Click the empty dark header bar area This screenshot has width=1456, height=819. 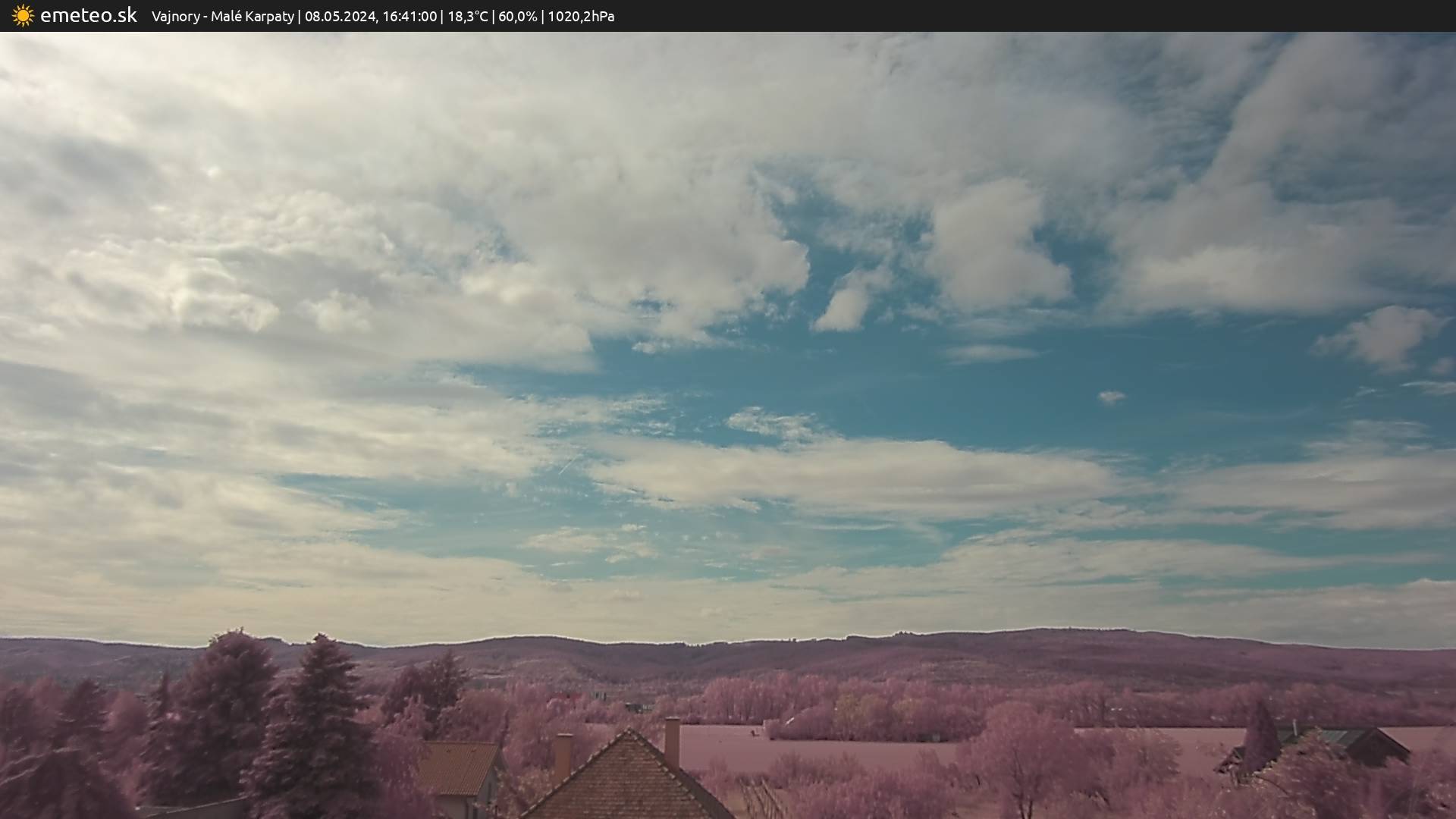point(1062,16)
